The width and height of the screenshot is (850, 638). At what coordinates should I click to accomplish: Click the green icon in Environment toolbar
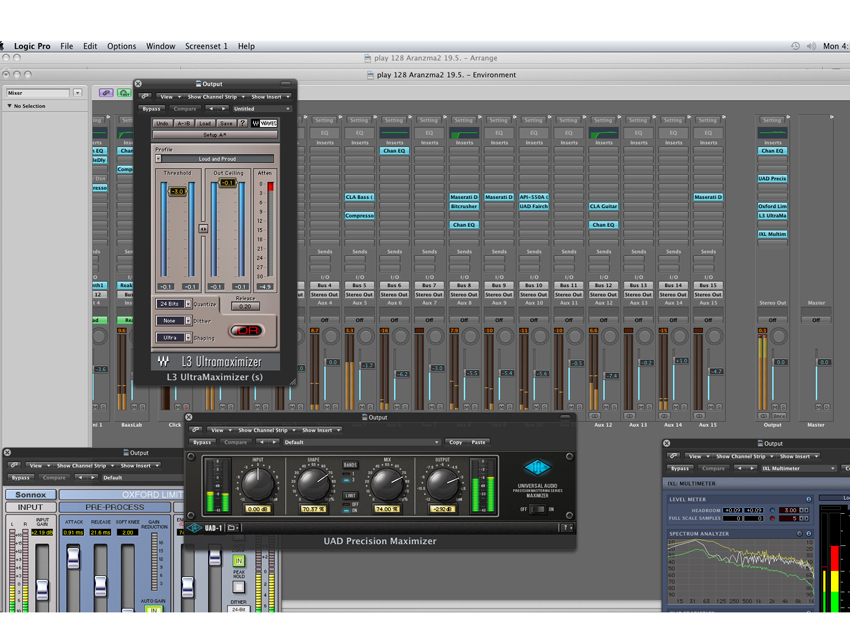124,93
